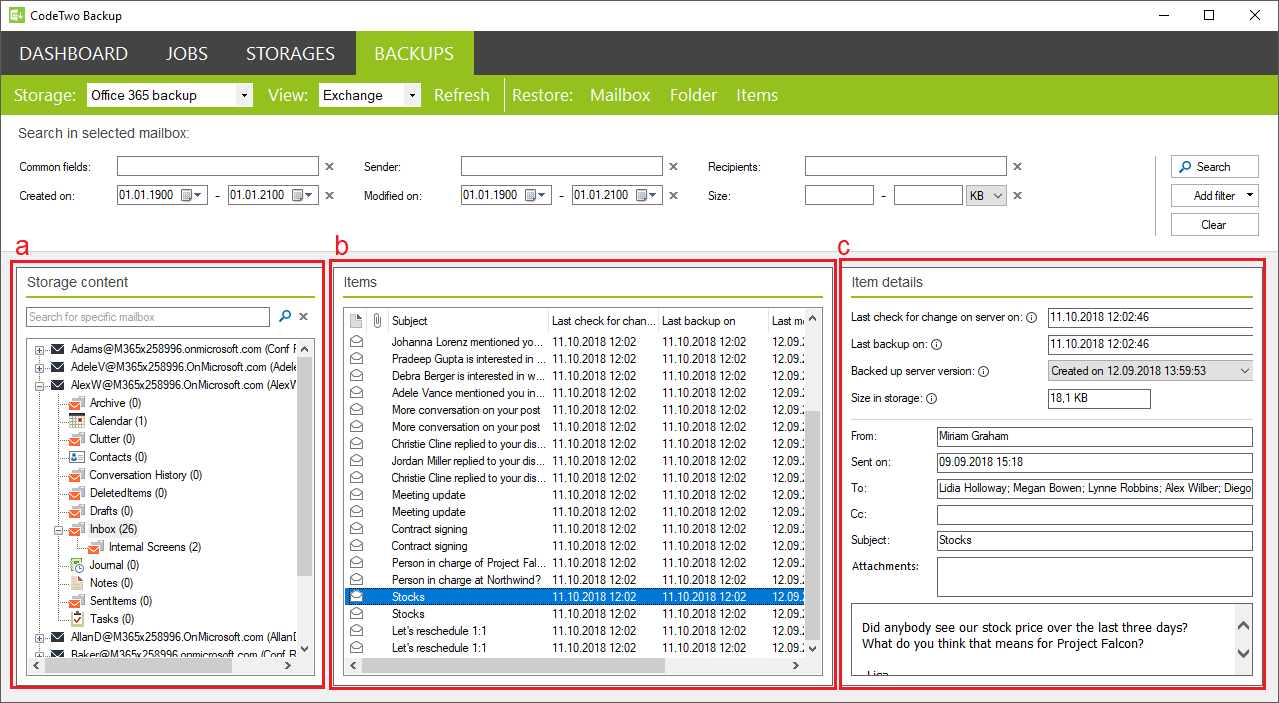Sort by Subject column header

[x=468, y=321]
